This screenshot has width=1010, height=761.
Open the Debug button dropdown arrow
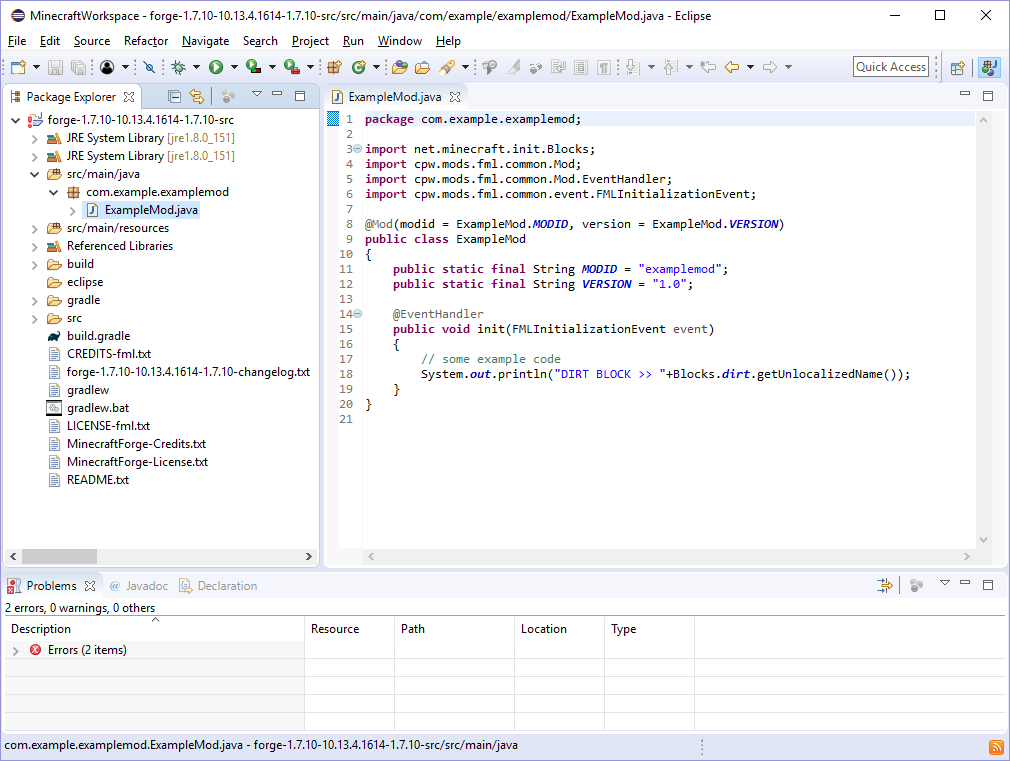[x=196, y=67]
